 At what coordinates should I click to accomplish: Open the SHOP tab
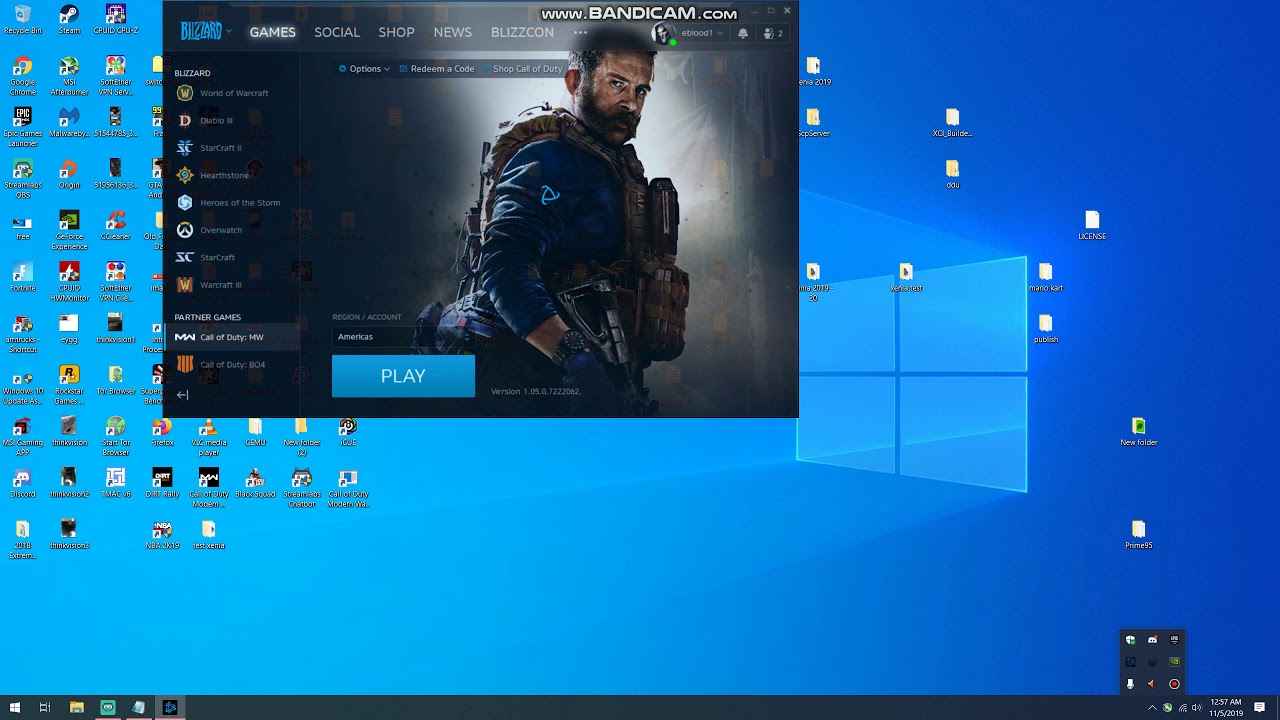click(396, 32)
